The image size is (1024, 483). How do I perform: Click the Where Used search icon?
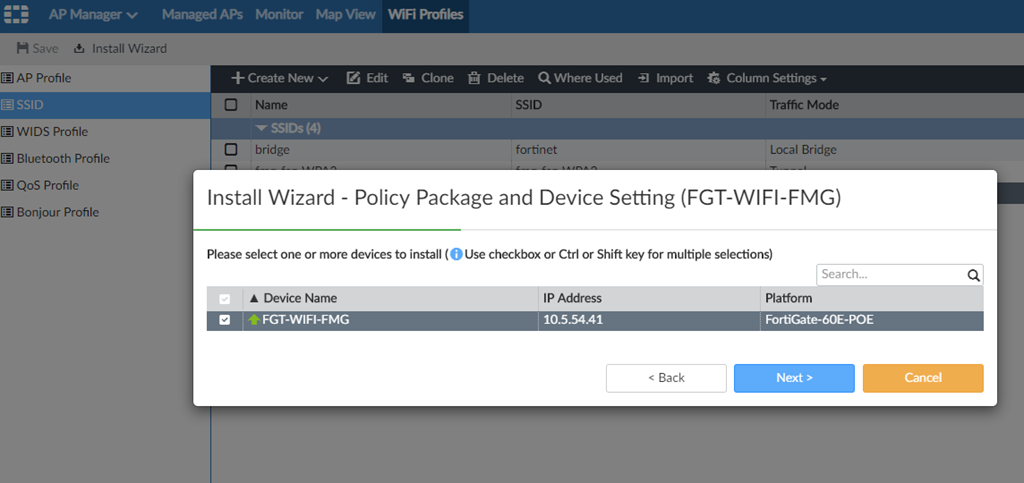coord(544,78)
